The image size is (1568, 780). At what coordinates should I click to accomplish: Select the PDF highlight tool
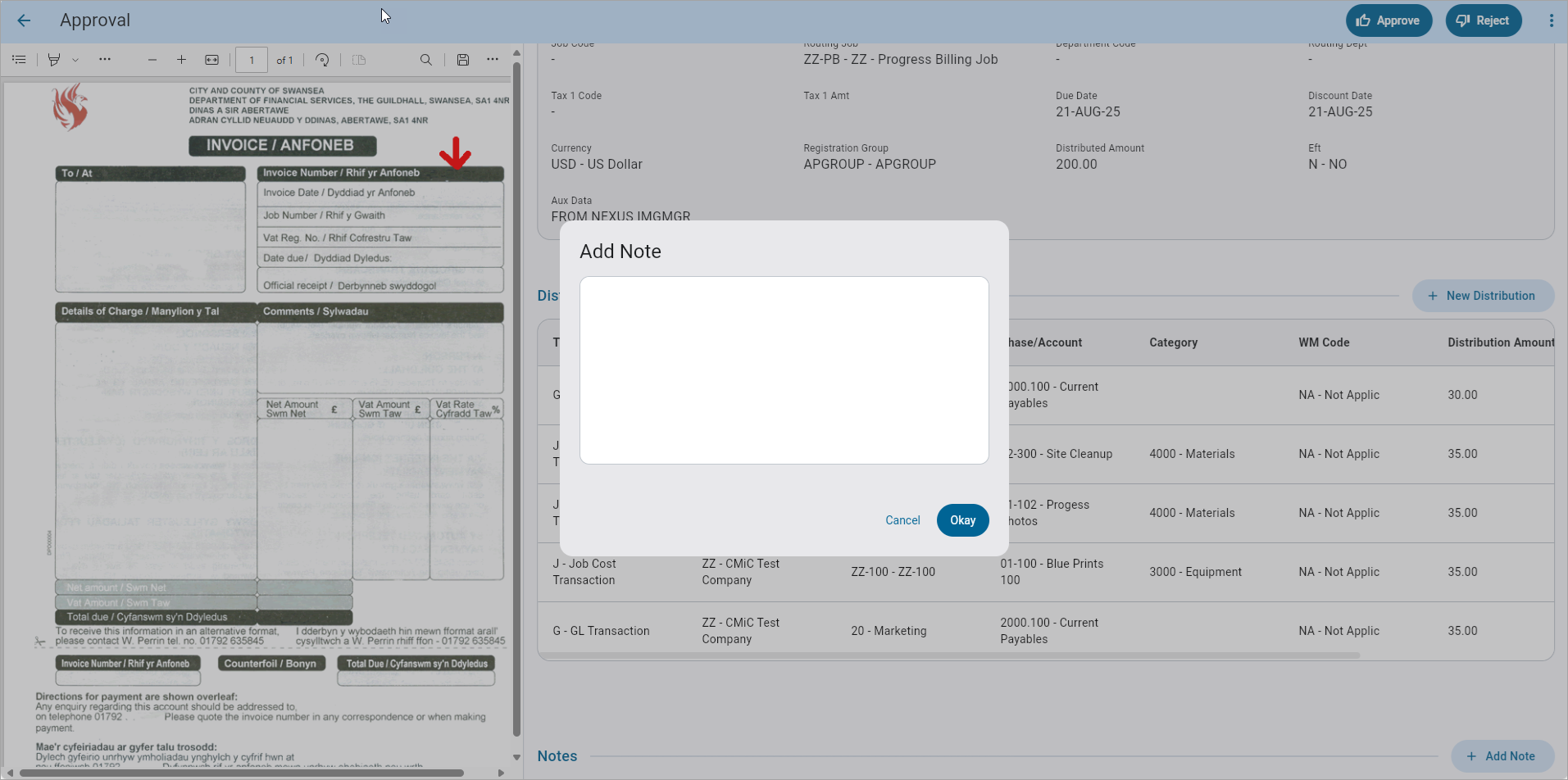point(54,60)
